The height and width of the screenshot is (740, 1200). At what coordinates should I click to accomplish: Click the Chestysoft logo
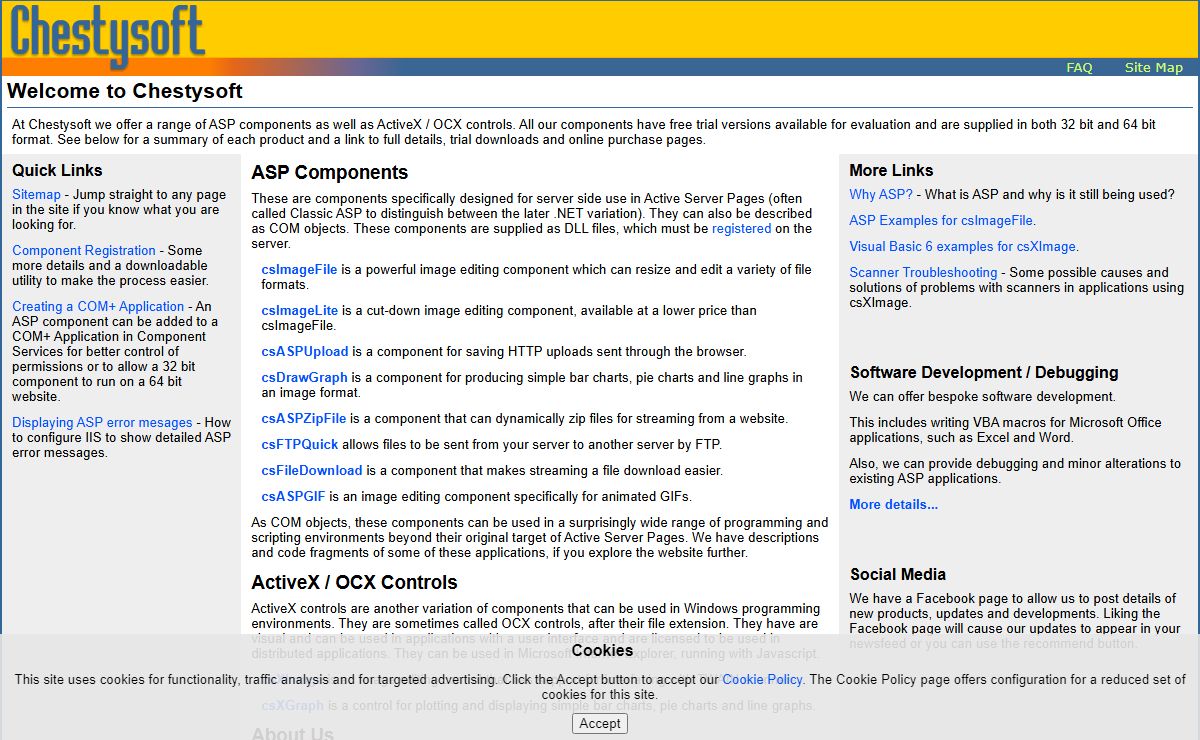107,36
